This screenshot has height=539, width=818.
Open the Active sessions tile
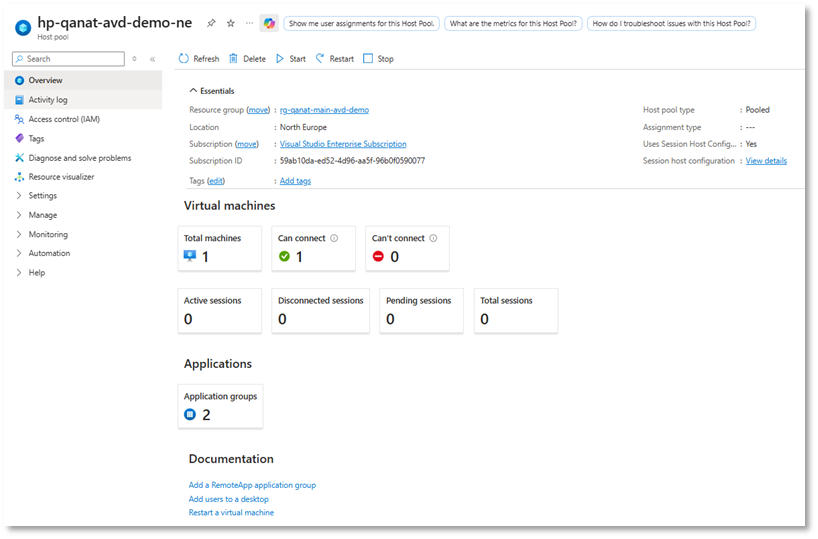coord(220,311)
